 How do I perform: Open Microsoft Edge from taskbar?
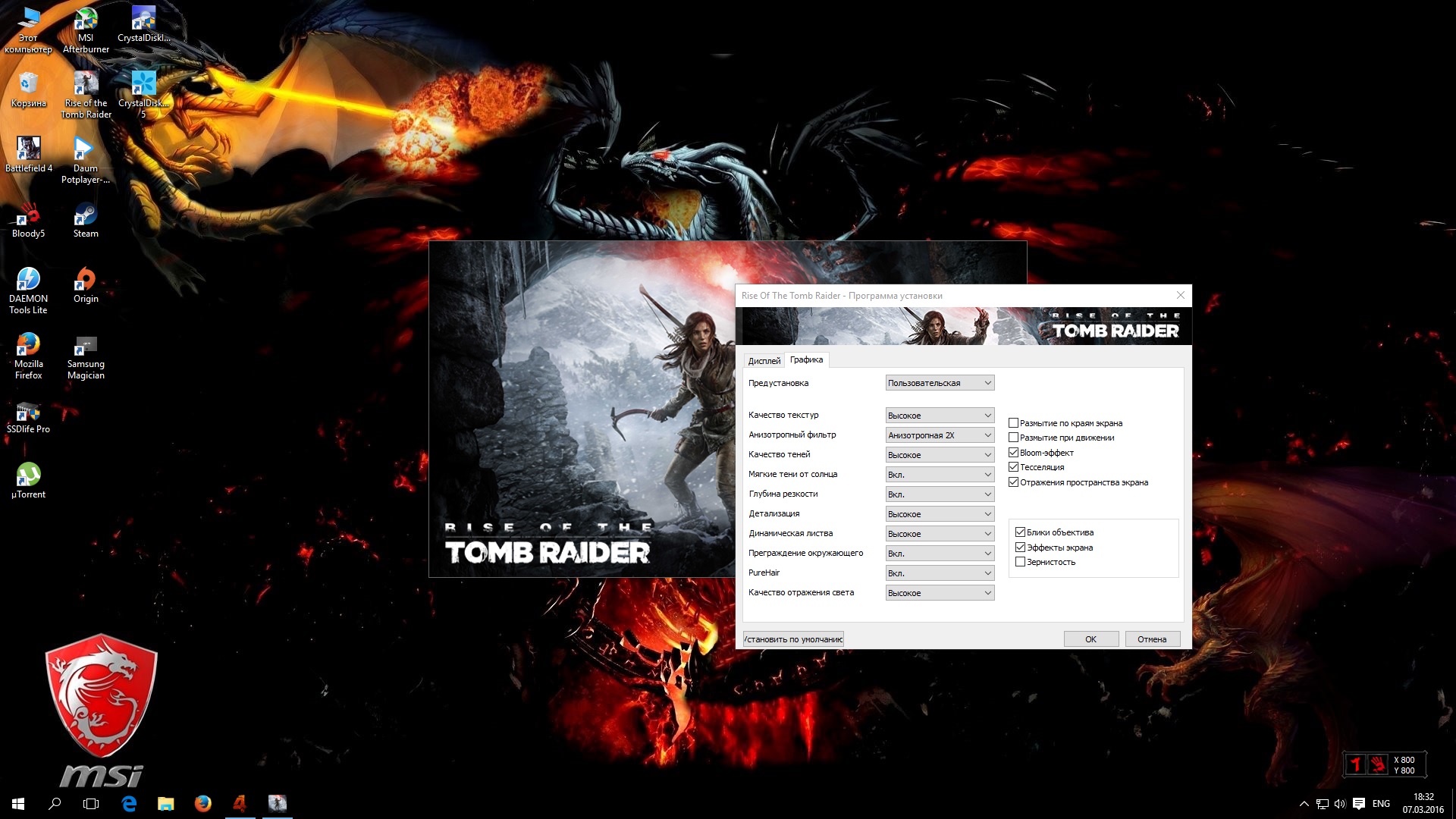pos(129,803)
